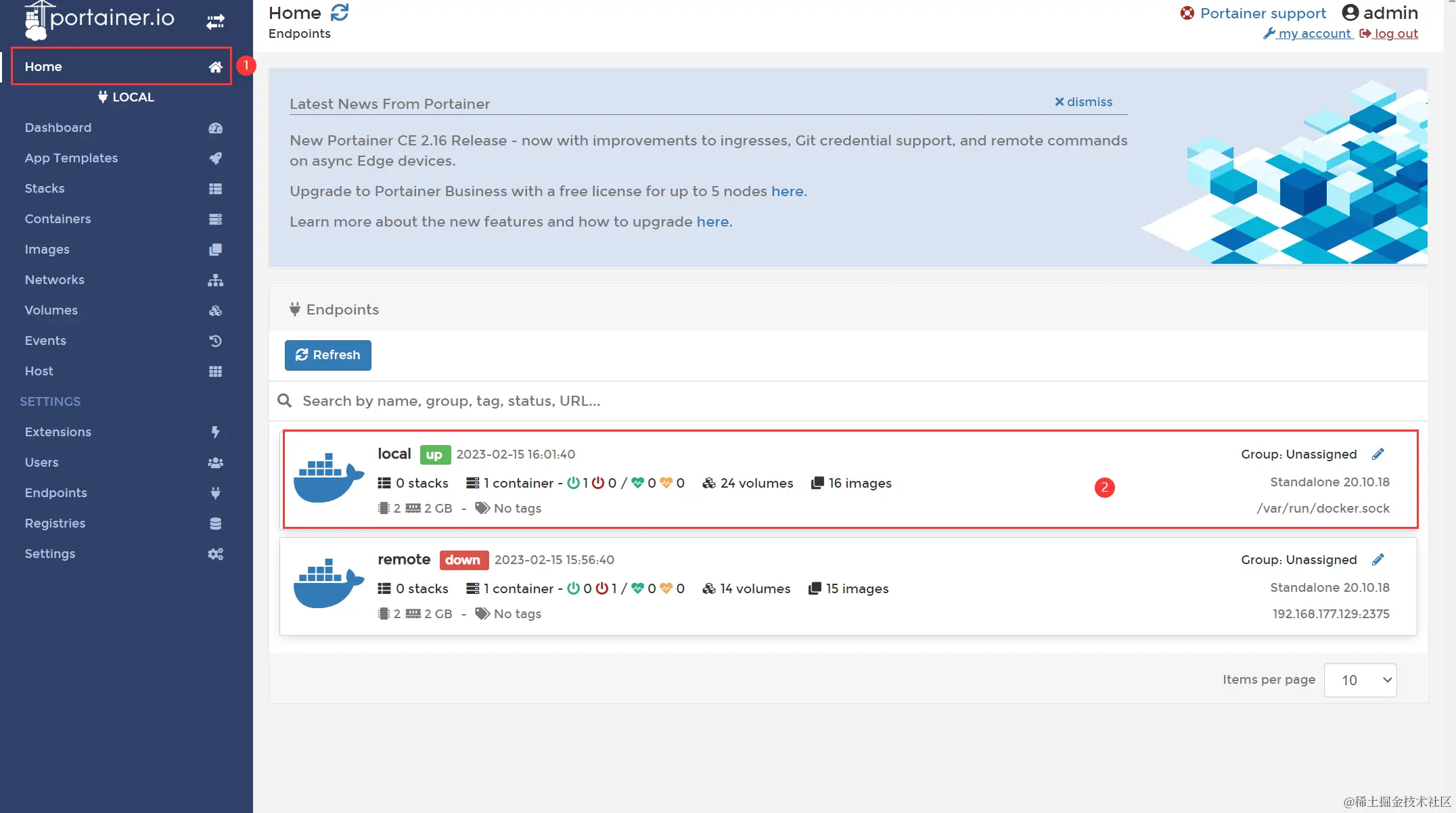
Task: Select Volumes in the sidebar
Action: tap(51, 310)
